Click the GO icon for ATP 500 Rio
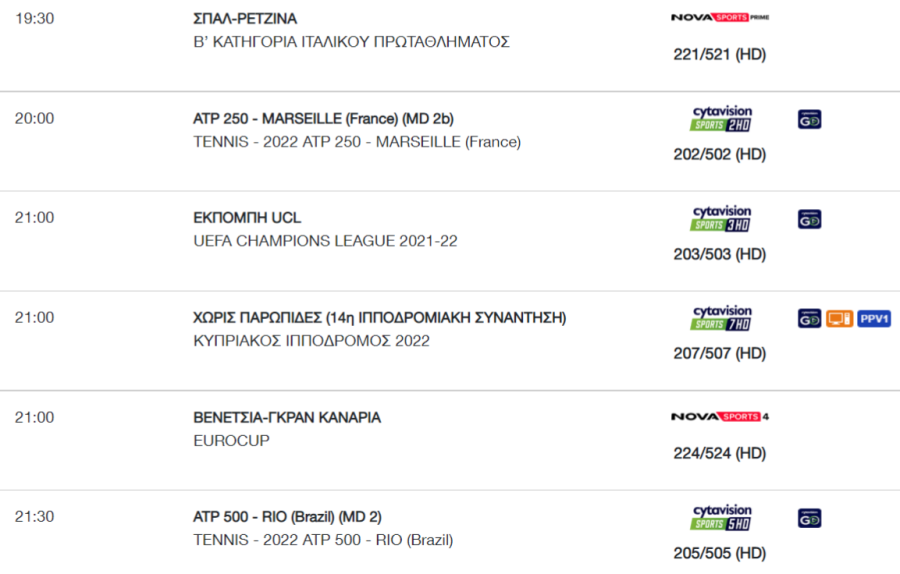The width and height of the screenshot is (900, 574). coord(809,518)
